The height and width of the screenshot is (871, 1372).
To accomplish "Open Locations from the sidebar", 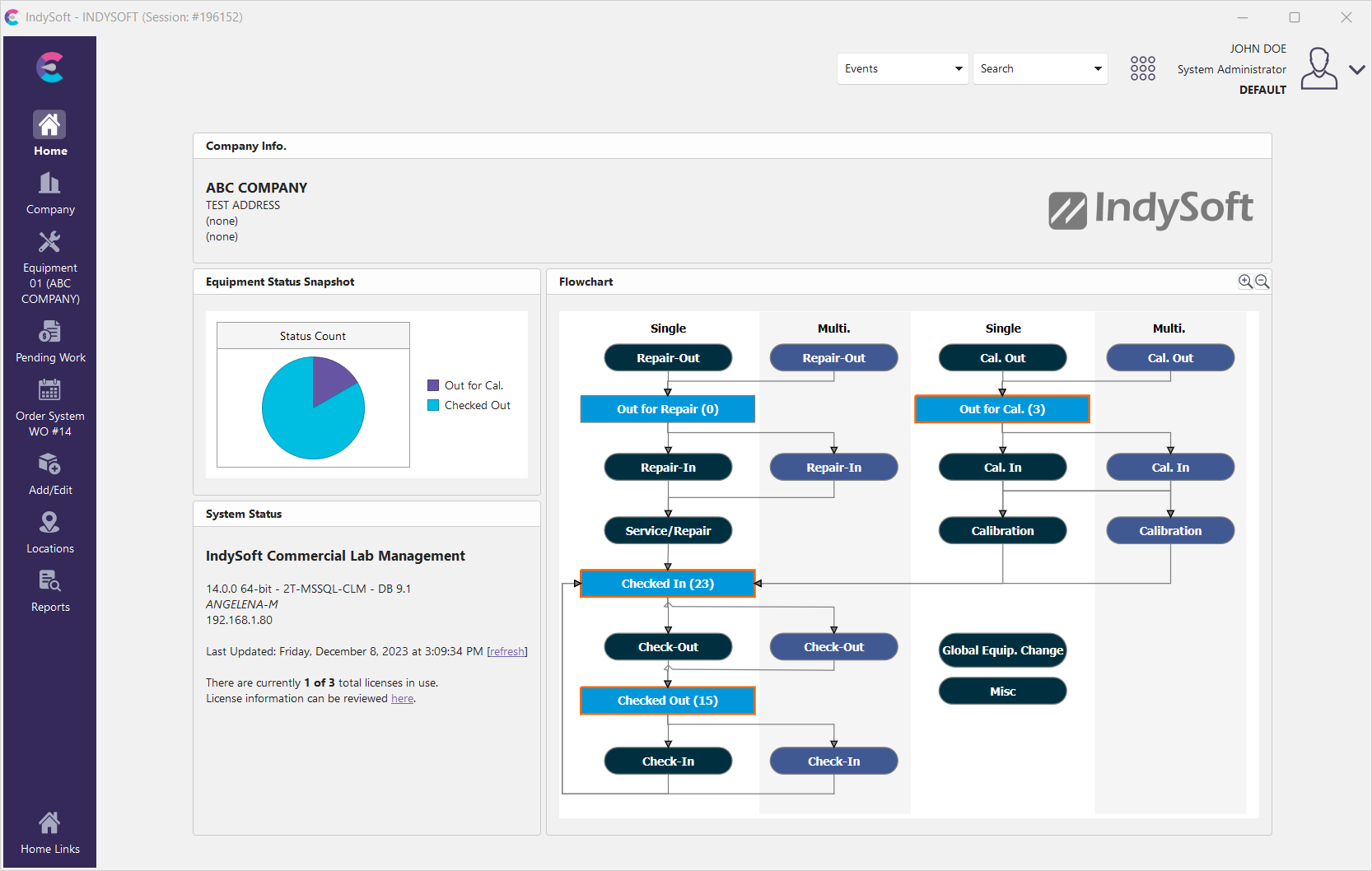I will [x=49, y=524].
